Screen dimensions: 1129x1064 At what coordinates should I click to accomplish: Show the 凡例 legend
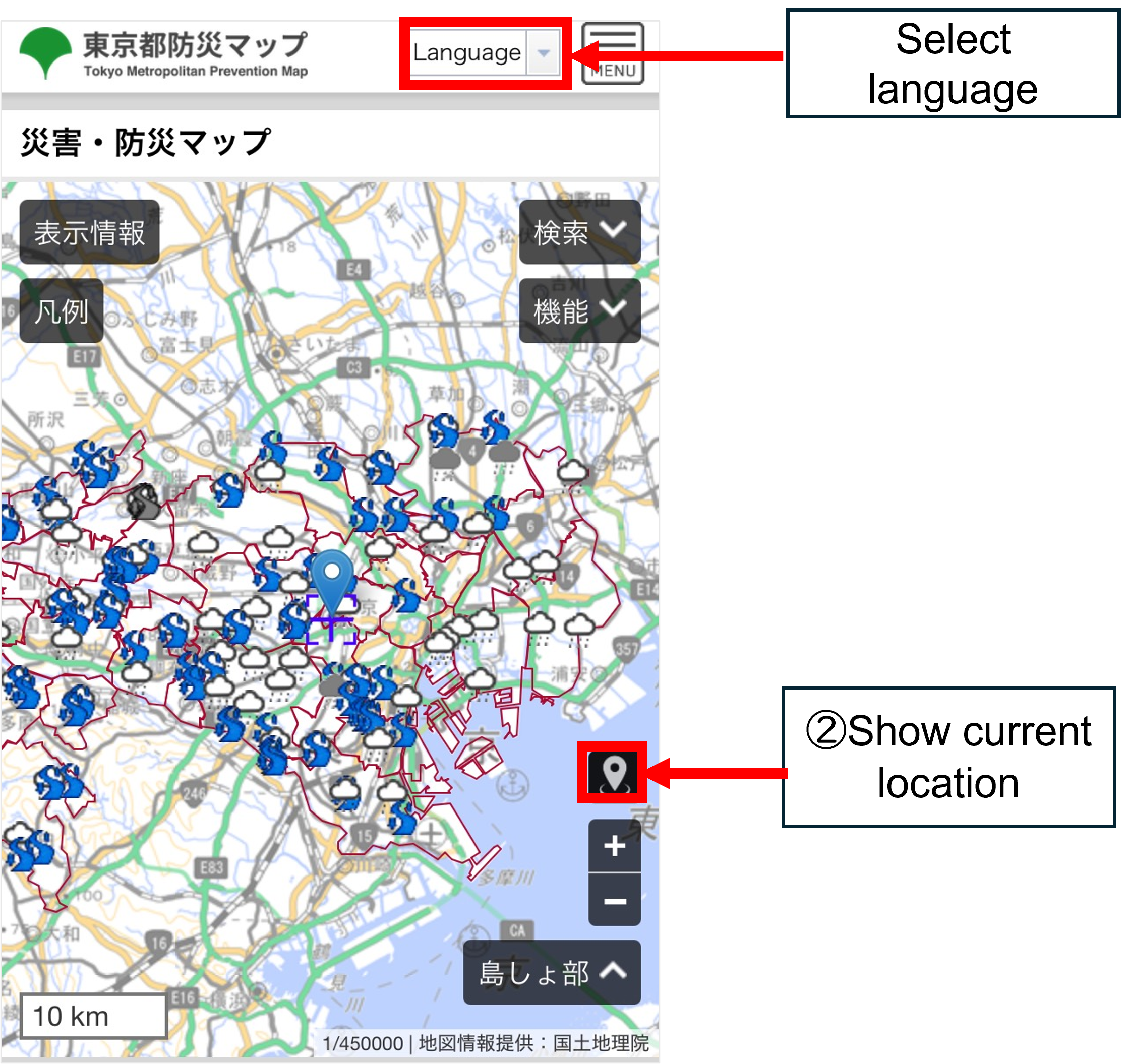62,311
